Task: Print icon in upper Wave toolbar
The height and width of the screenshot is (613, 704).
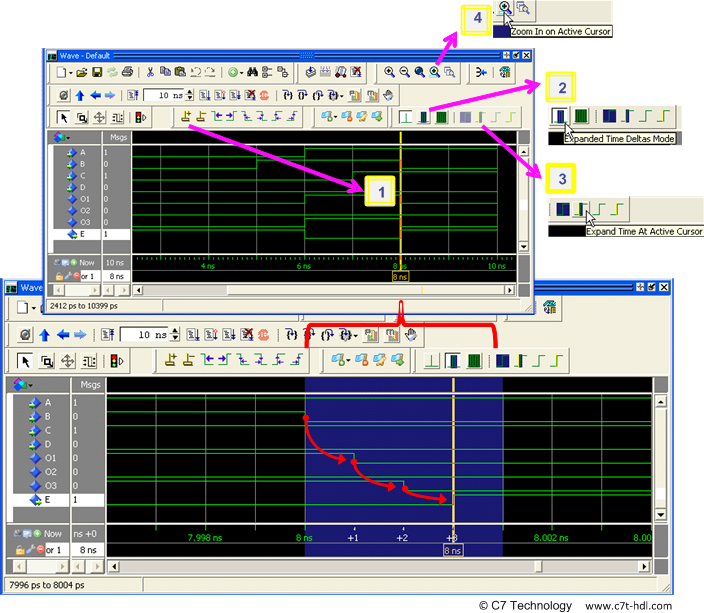Action: pos(128,72)
